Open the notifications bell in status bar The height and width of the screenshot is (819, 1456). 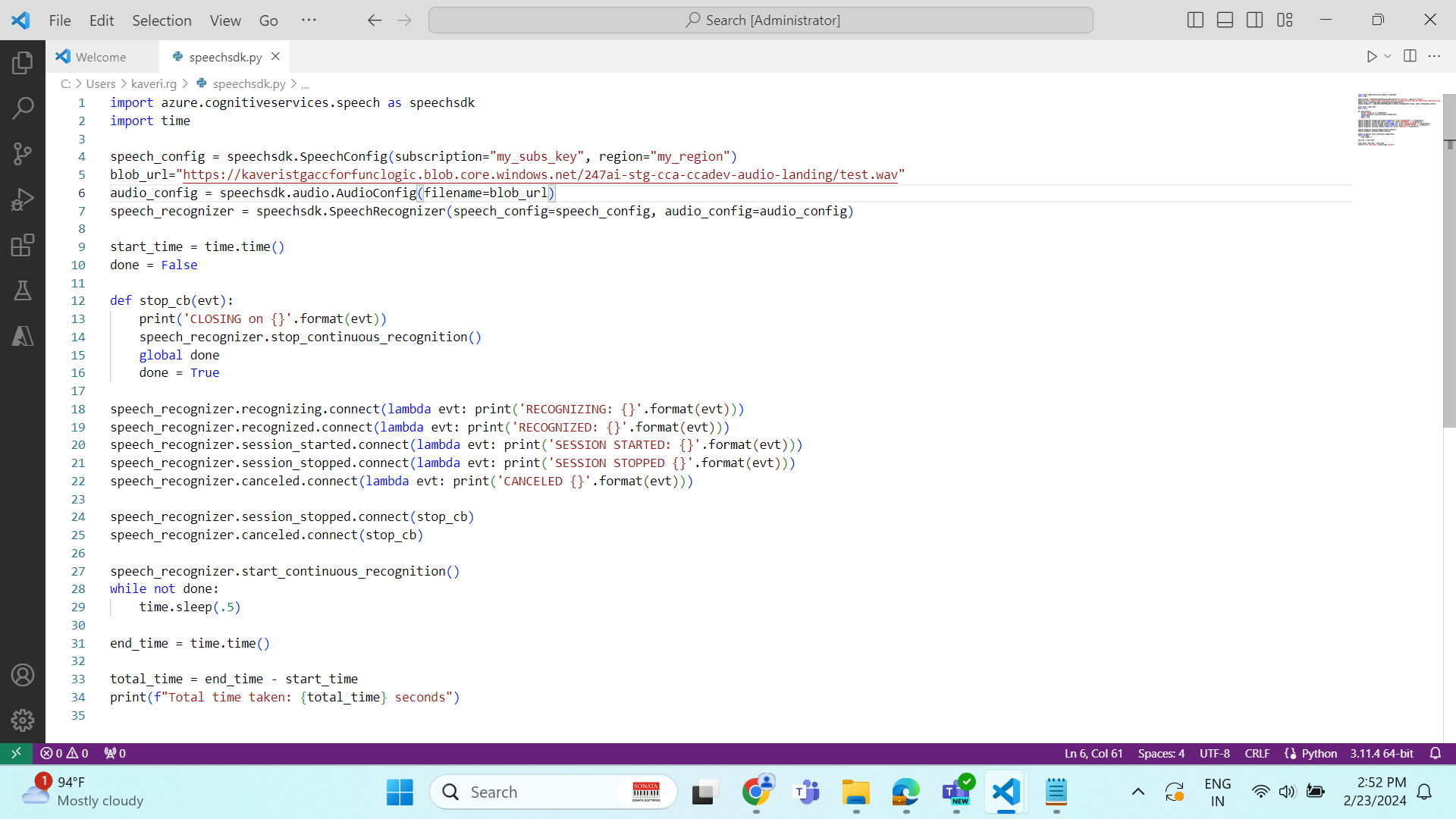[x=1436, y=753]
